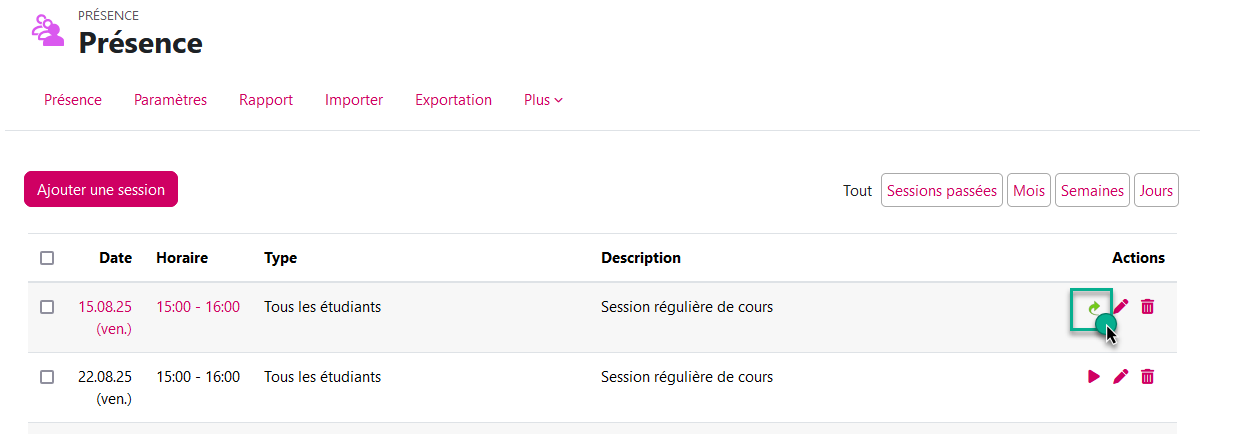Toggle the select-all sessions checkbox in header
1238x434 pixels.
47,258
